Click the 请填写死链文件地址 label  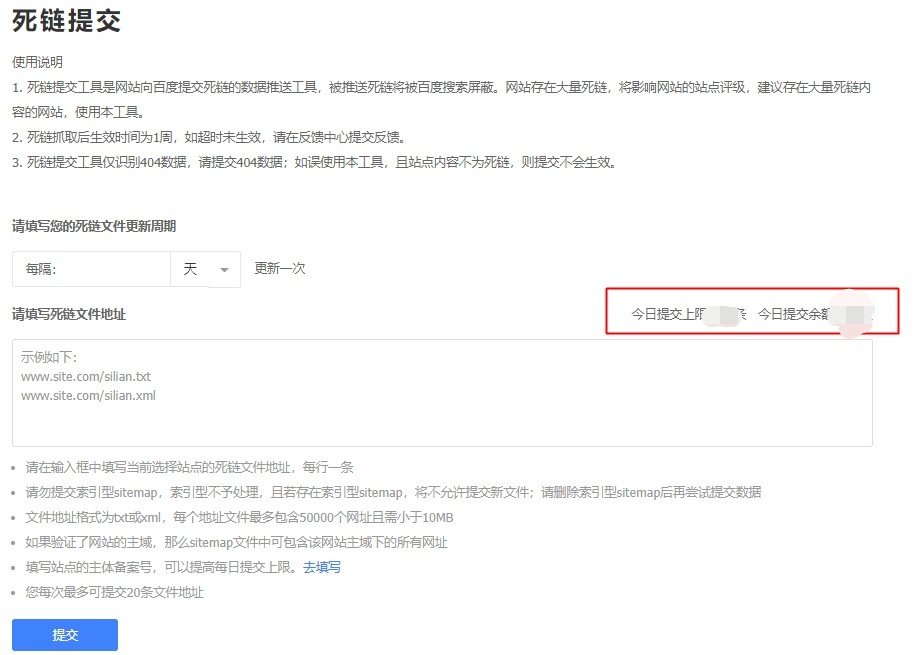pos(69,314)
